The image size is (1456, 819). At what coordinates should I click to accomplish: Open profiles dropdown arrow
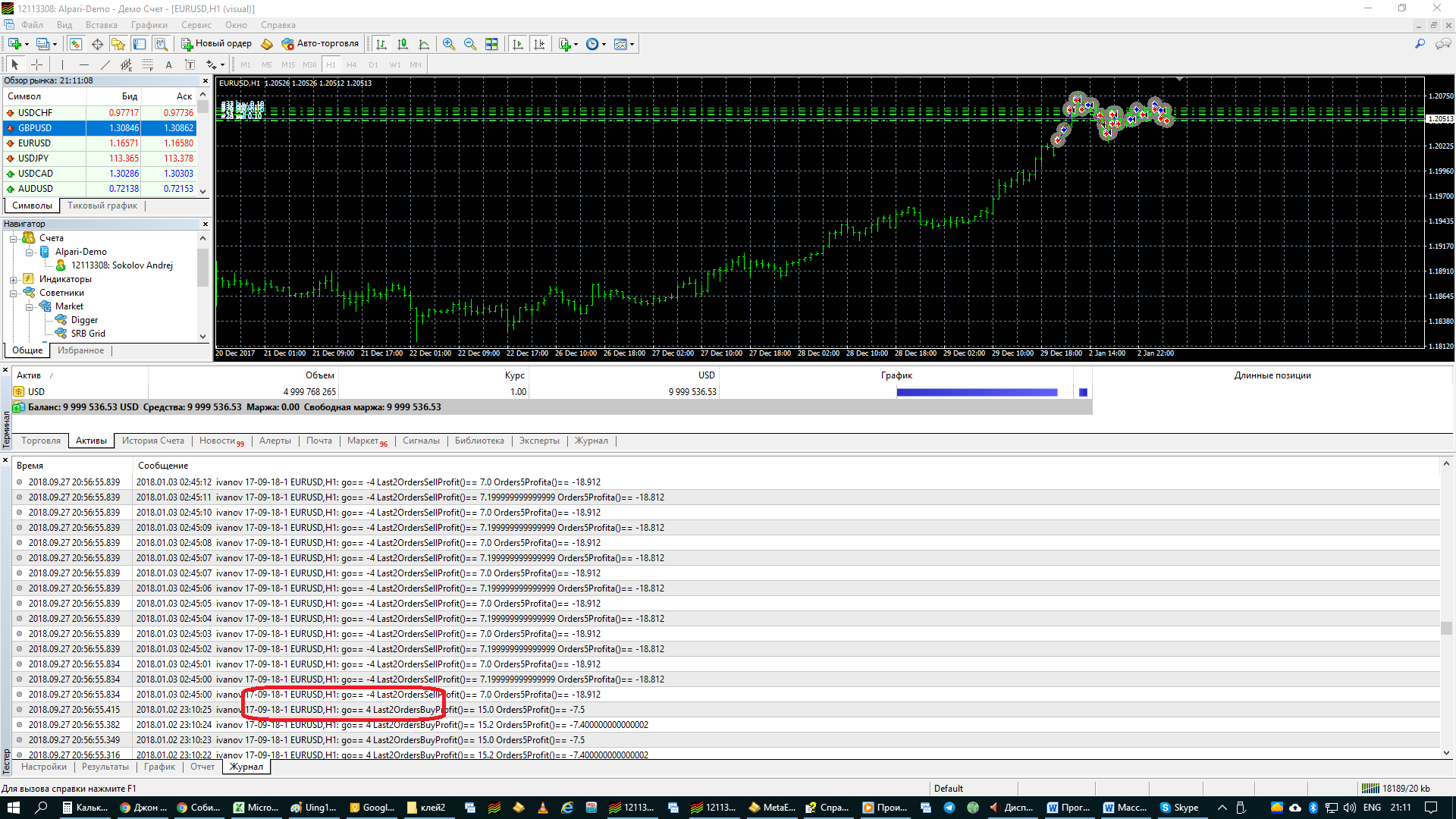55,44
